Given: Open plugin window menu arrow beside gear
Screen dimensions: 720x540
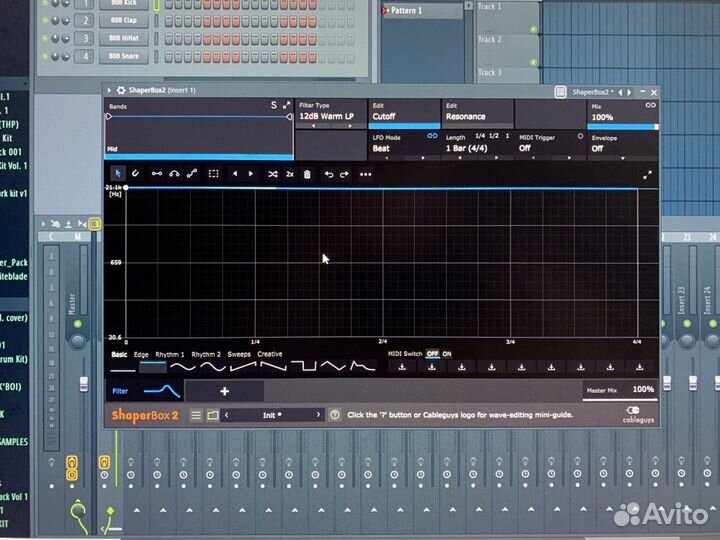Looking at the screenshot, I should point(109,90).
